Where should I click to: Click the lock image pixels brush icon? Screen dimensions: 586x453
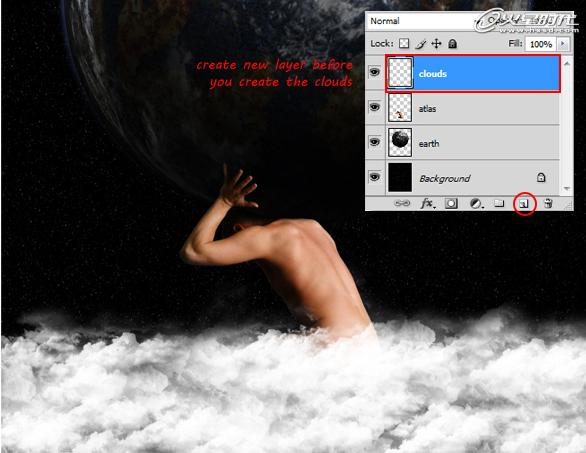click(420, 44)
